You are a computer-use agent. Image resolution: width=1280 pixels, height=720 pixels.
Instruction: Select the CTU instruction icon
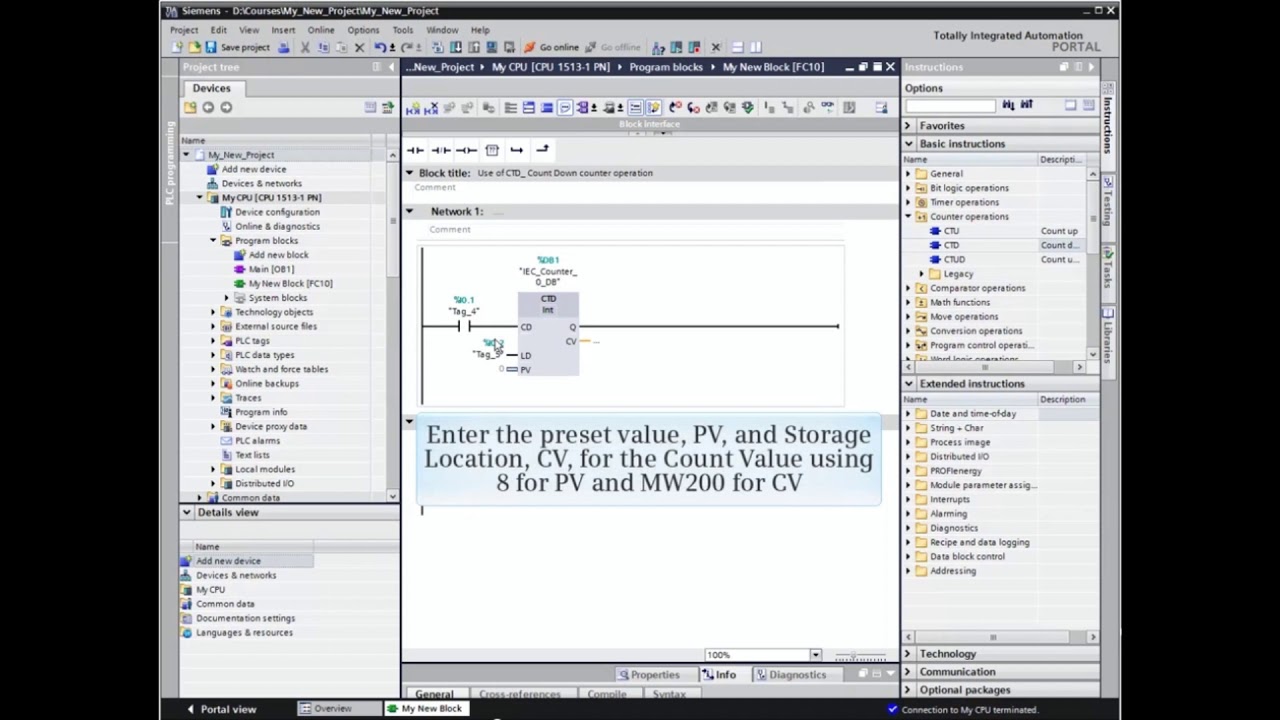936,231
